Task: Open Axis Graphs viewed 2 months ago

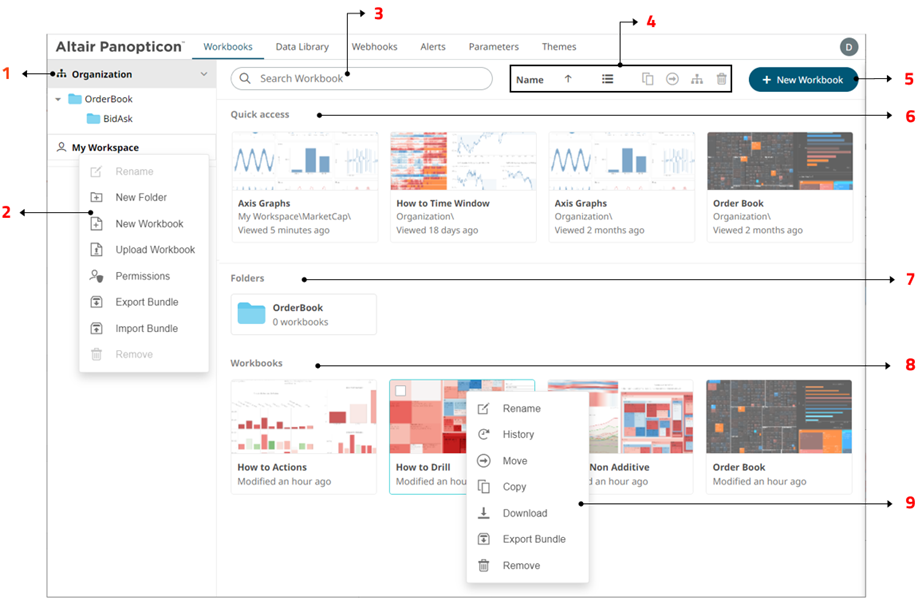Action: (621, 187)
